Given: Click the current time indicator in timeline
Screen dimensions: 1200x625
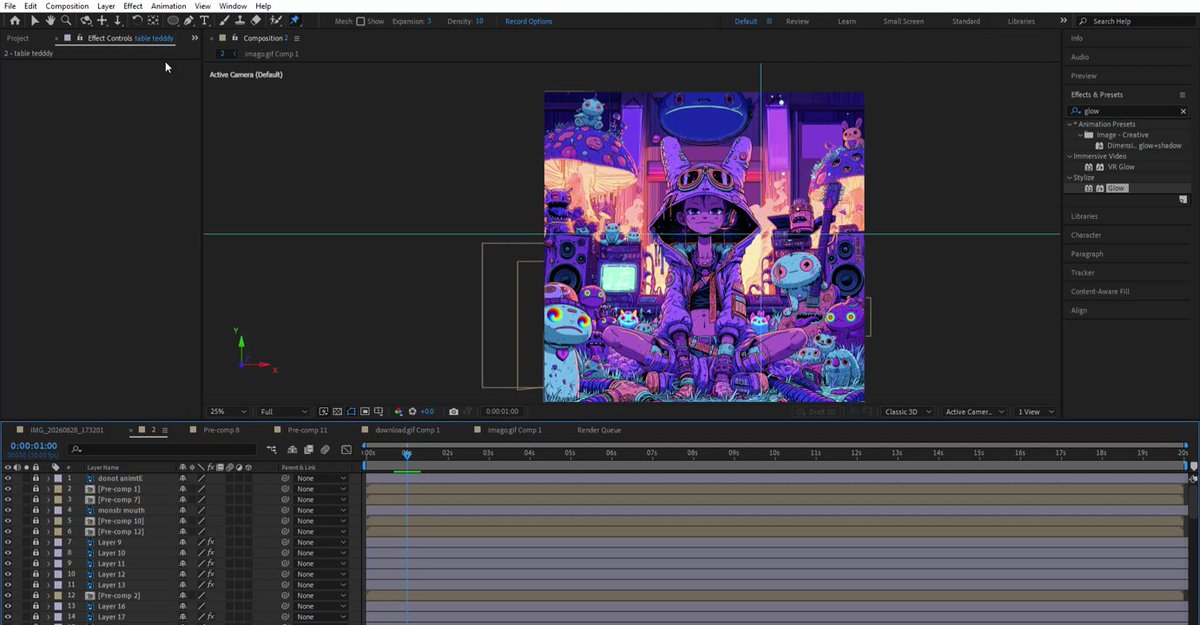Looking at the screenshot, I should (x=407, y=454).
